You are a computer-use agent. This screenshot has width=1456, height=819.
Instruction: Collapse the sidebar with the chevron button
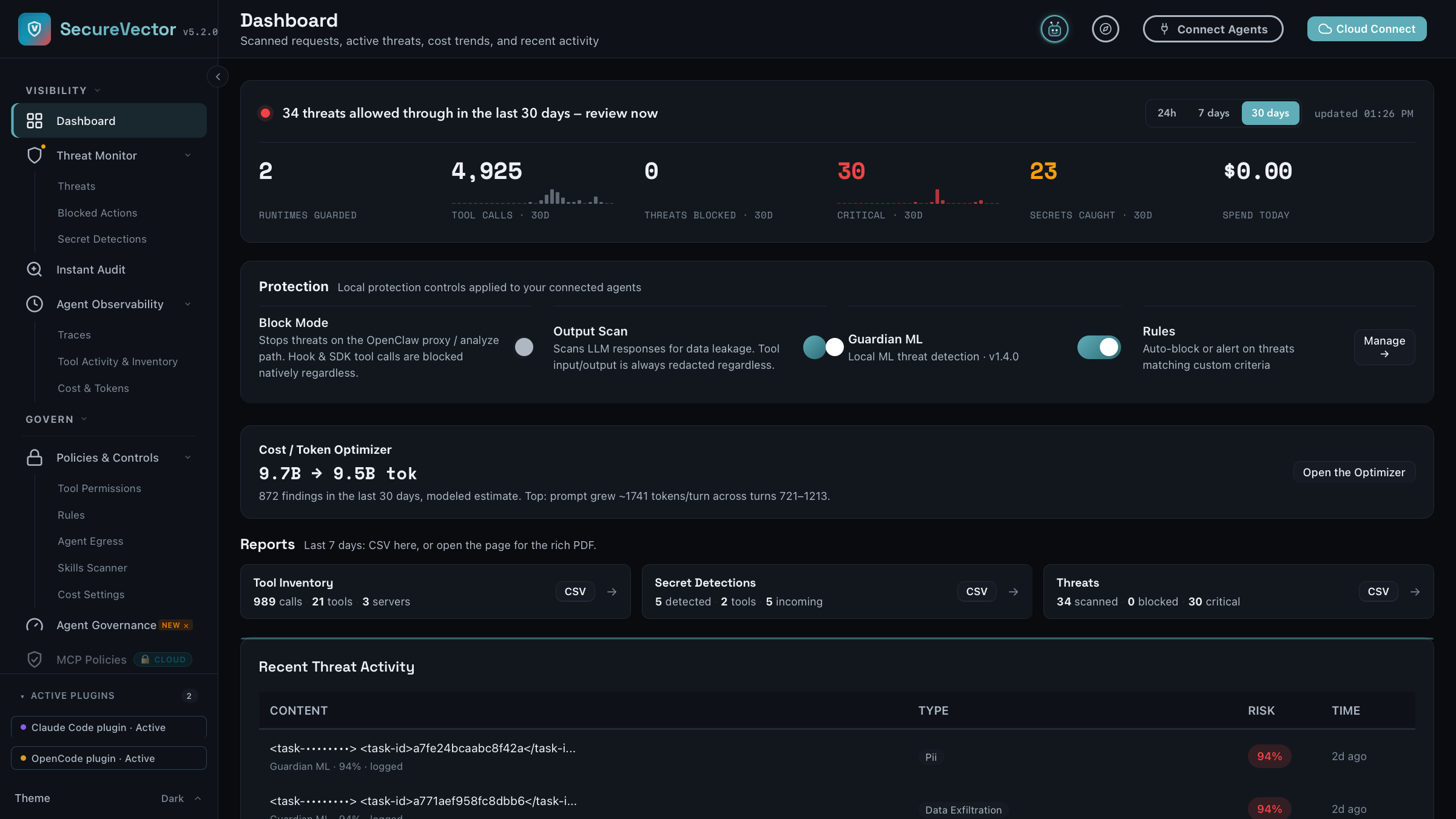pos(218,77)
